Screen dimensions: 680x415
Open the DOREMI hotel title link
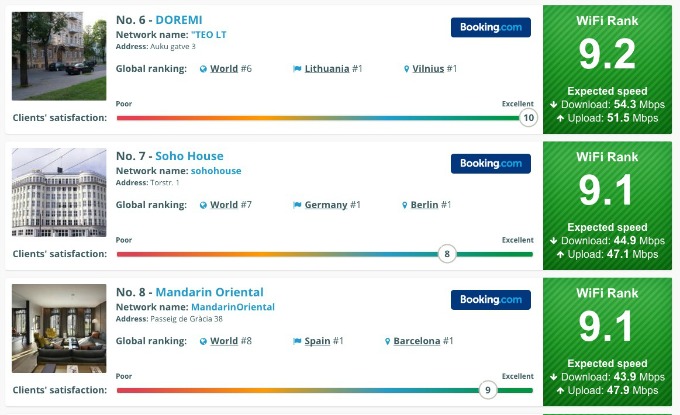click(x=179, y=20)
